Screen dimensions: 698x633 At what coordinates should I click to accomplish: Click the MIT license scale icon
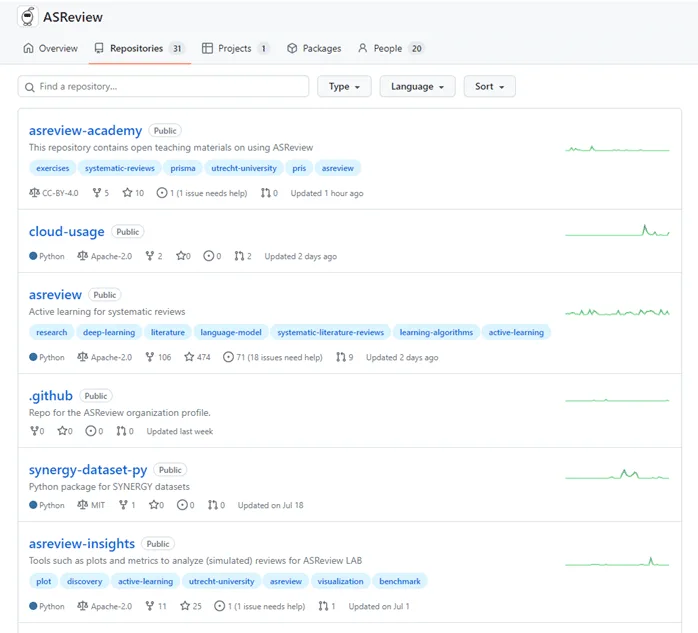point(82,505)
